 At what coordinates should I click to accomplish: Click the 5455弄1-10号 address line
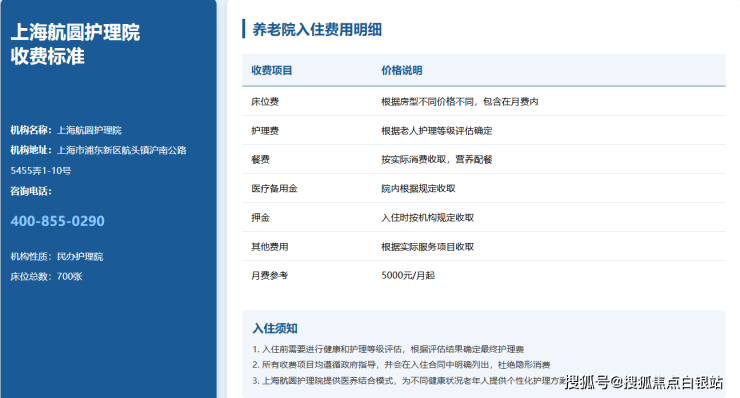click(41, 171)
